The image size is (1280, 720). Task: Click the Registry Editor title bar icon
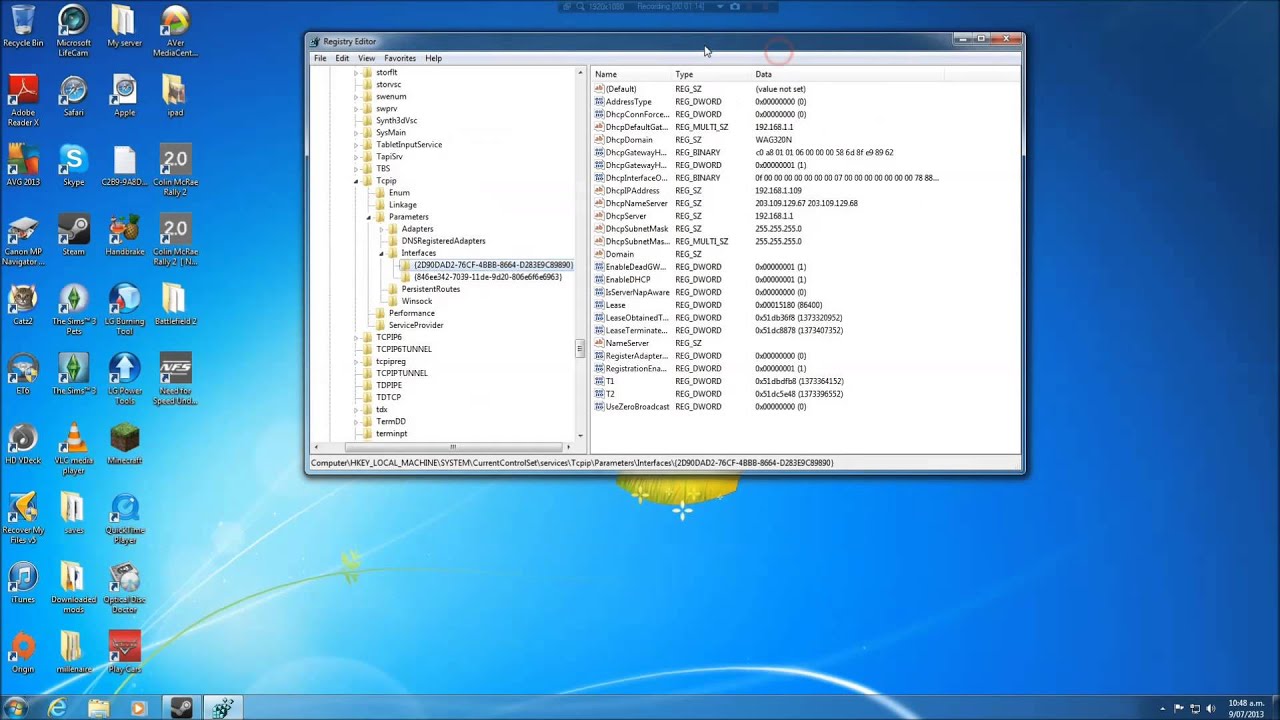[x=315, y=41]
